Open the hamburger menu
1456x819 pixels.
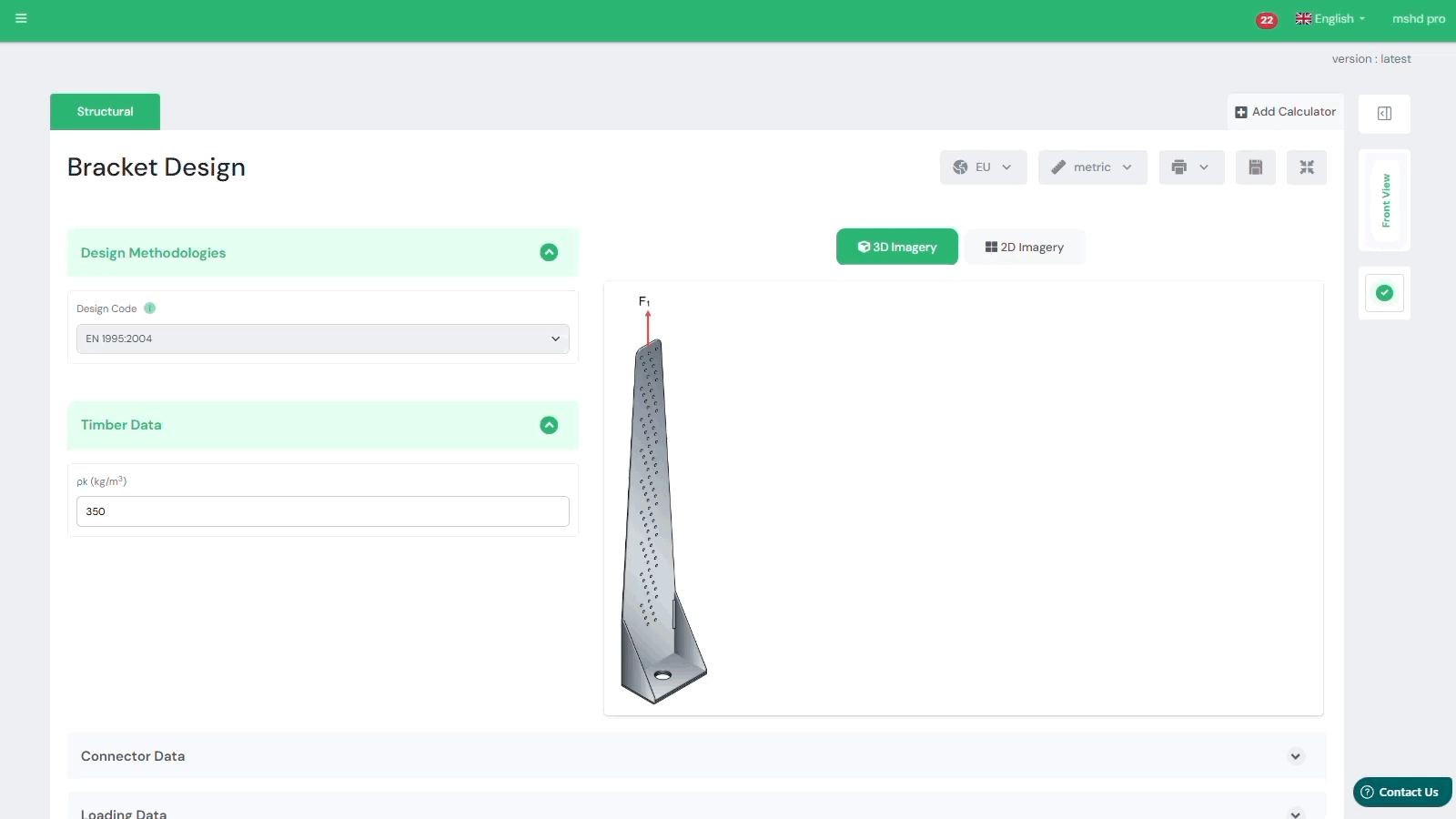[21, 18]
